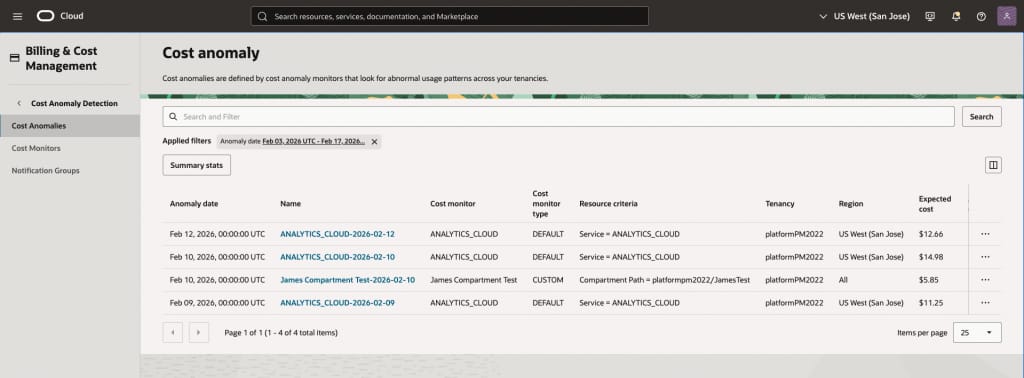Open the James Compartment Test-2026-02-10 link
1024x378 pixels.
347,279
